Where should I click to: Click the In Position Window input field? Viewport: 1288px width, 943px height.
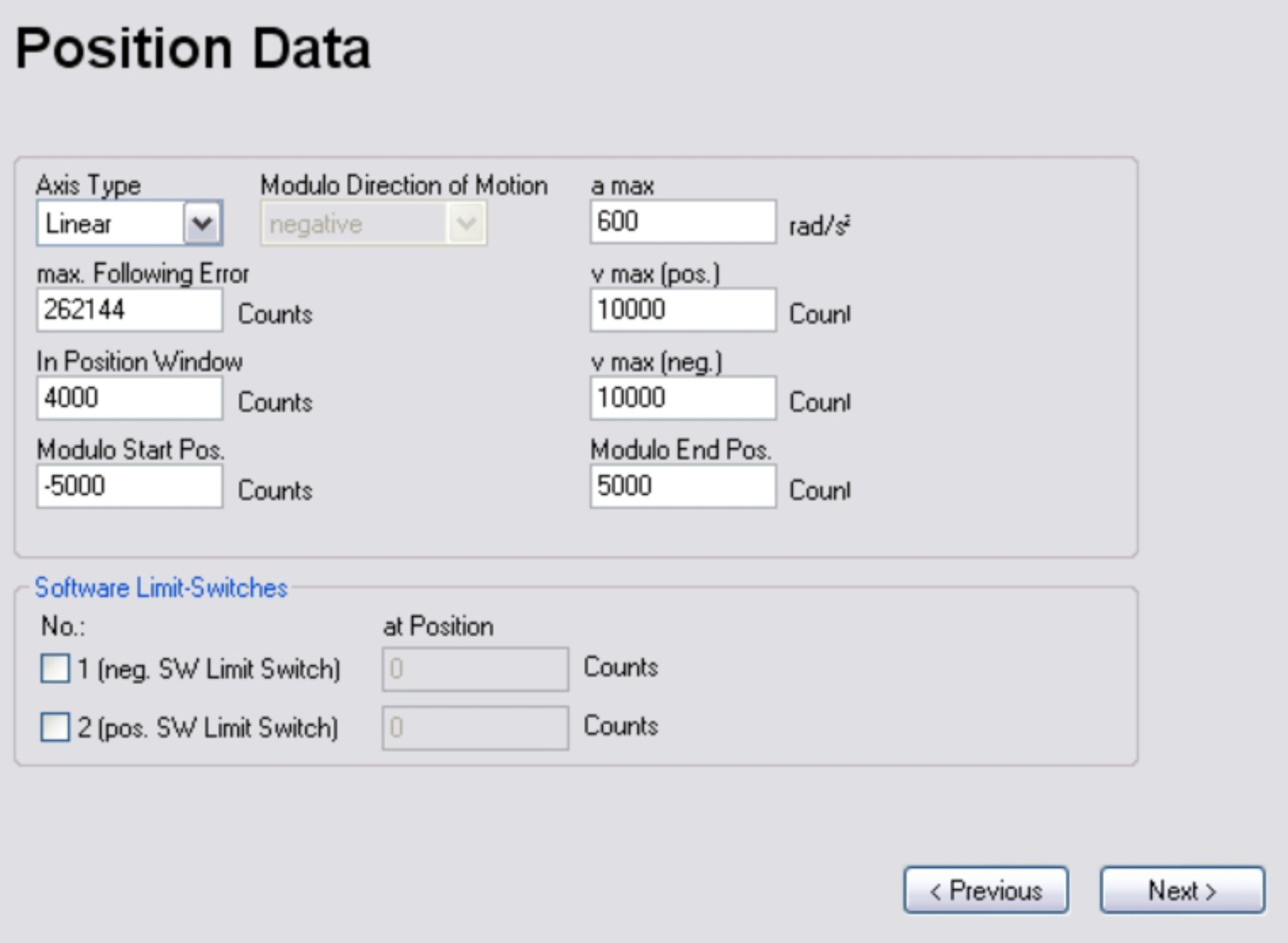[129, 398]
